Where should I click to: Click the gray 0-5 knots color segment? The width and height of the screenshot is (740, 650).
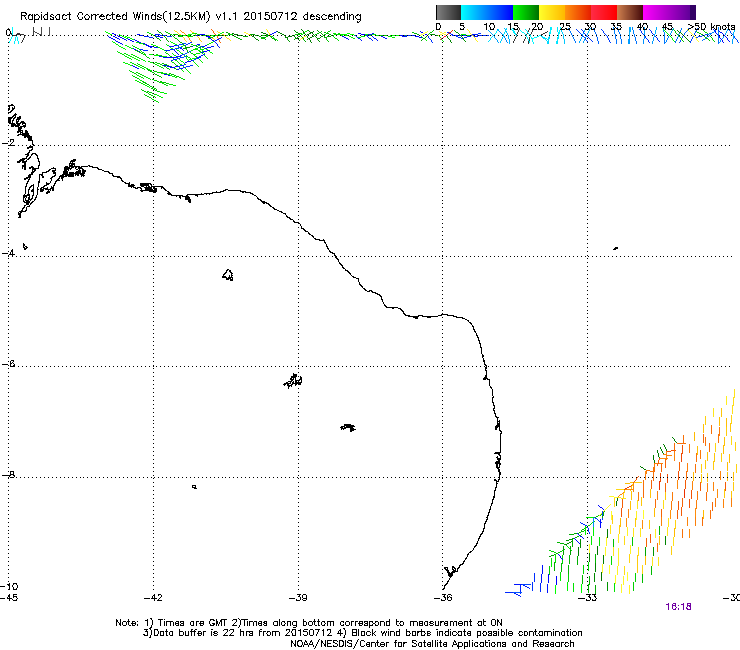pyautogui.click(x=448, y=12)
